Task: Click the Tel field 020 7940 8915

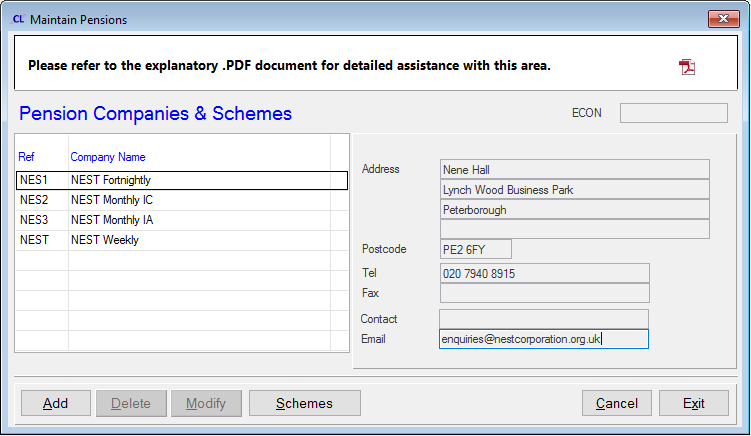Action: (545, 273)
